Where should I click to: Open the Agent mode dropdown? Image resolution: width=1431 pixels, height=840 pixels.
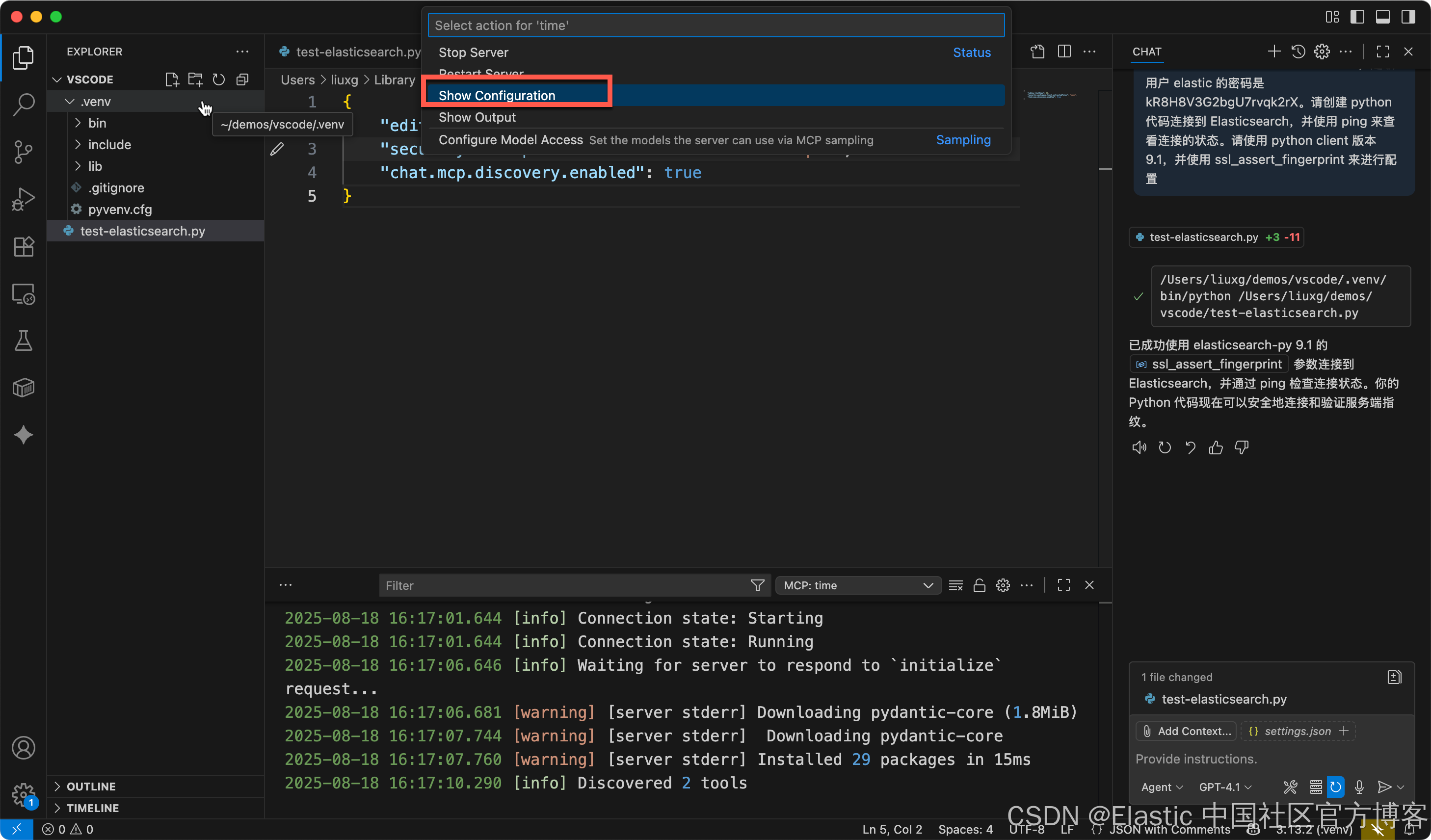point(1162,787)
